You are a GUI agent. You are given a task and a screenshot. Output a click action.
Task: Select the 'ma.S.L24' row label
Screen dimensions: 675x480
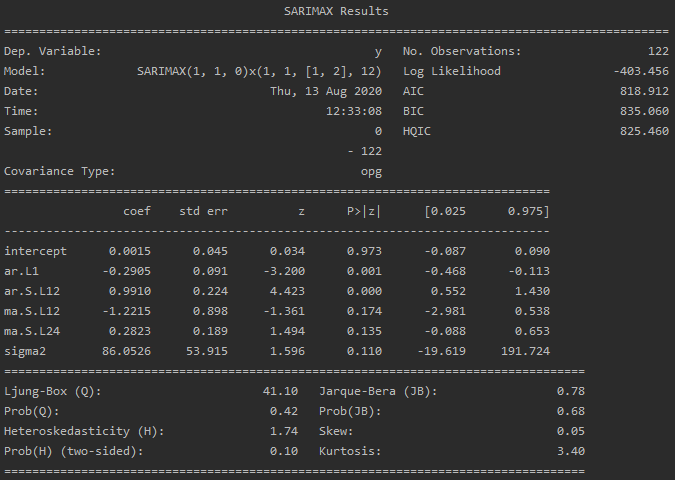pos(32,331)
